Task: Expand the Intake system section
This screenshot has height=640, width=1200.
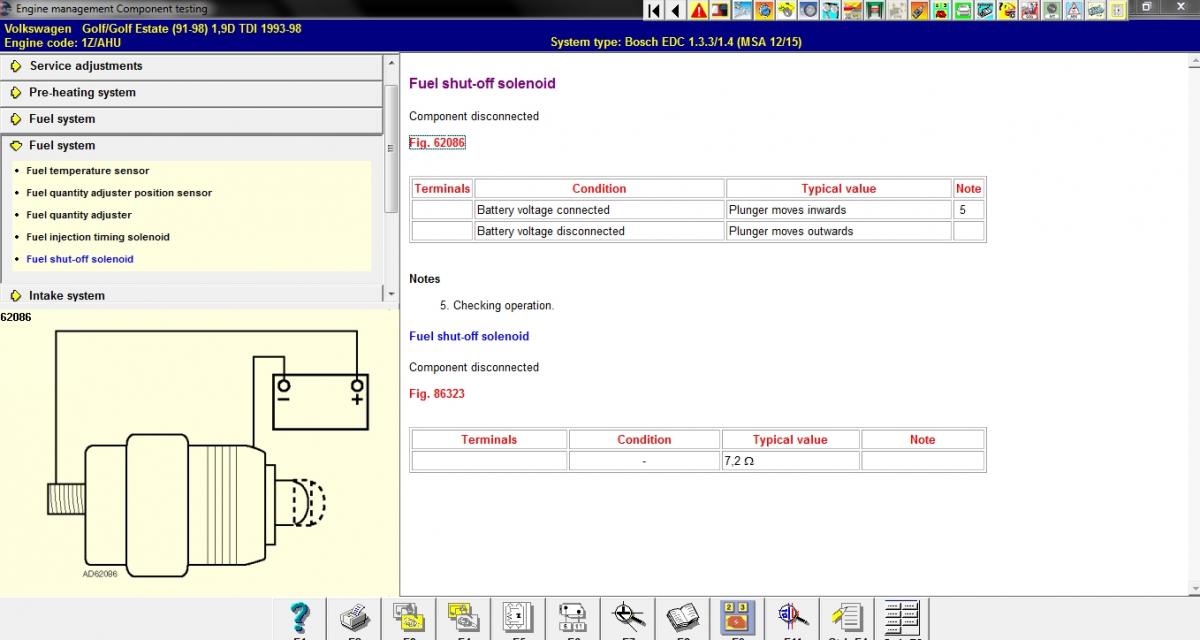Action: pos(67,295)
